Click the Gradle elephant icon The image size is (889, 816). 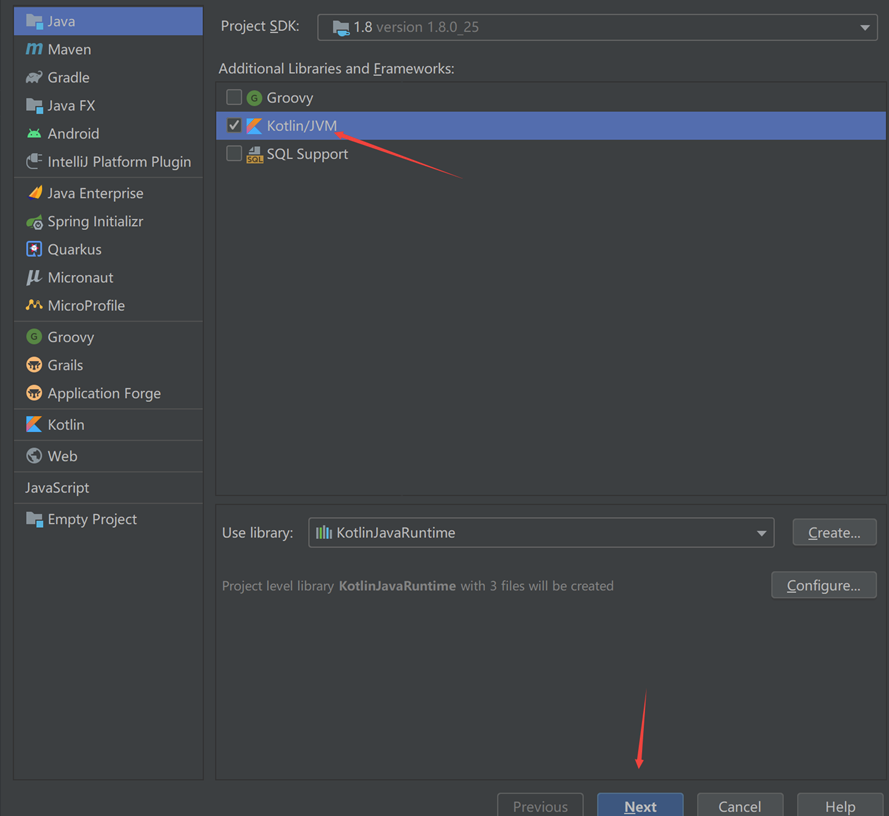pos(34,77)
